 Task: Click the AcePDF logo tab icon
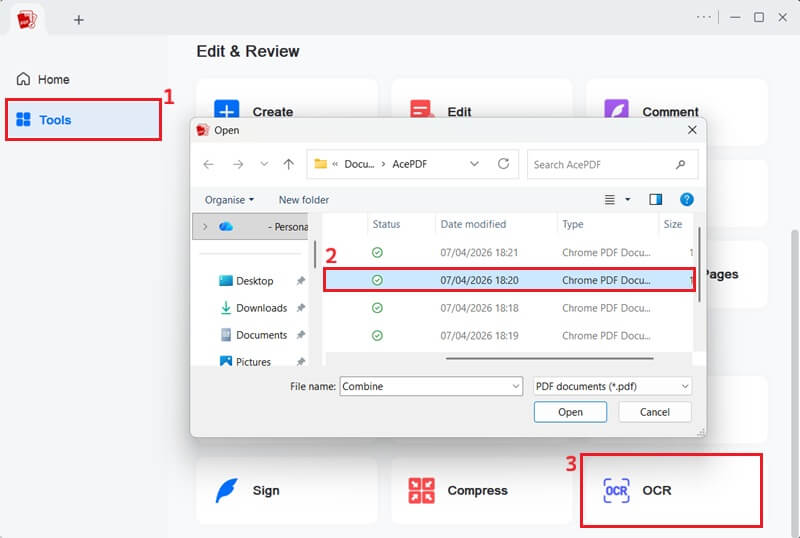pyautogui.click(x=27, y=19)
